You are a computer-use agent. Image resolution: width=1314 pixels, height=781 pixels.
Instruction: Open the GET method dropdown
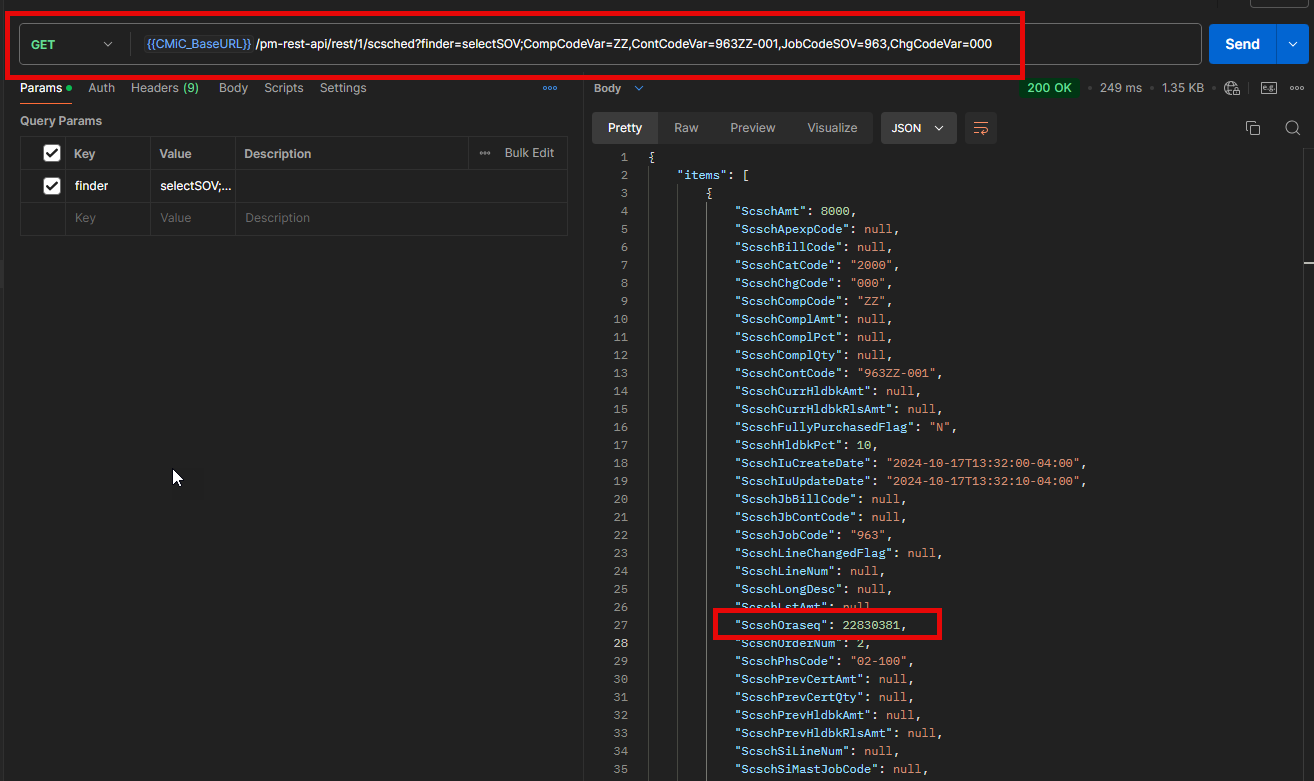click(72, 45)
